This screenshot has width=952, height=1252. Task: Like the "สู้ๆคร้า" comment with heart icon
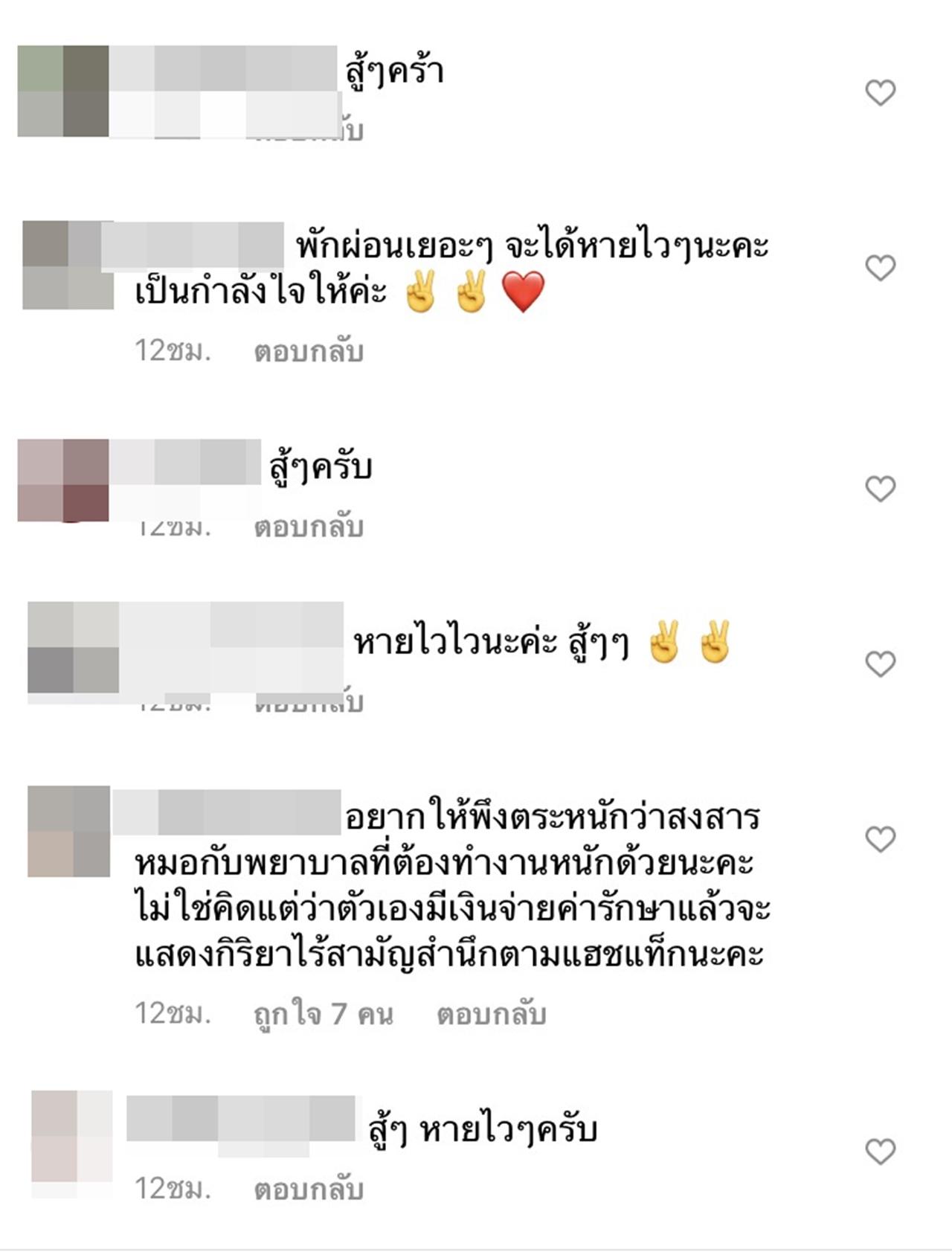point(880,93)
